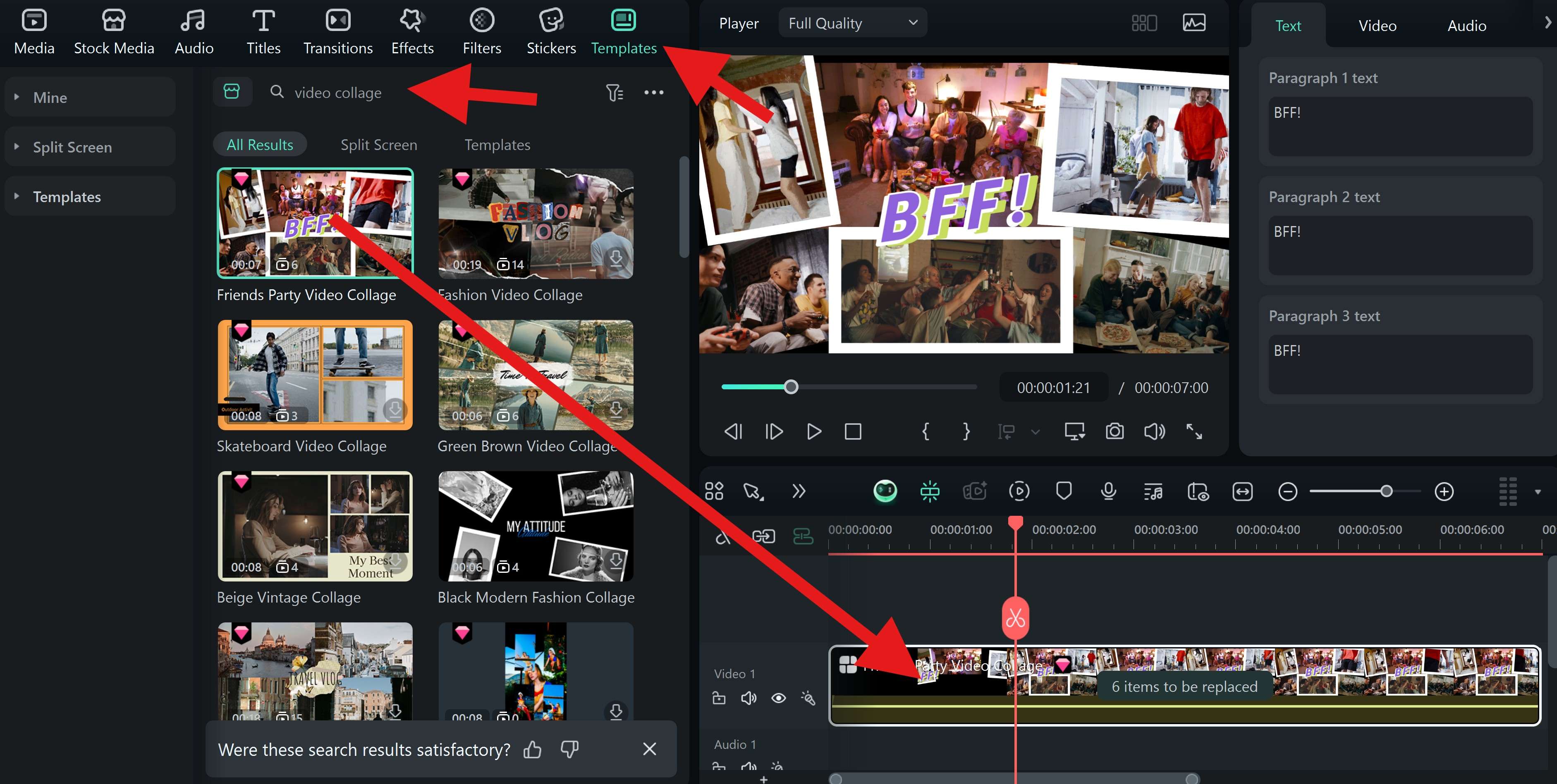This screenshot has height=784, width=1557.
Task: Step back one frame
Action: (733, 431)
